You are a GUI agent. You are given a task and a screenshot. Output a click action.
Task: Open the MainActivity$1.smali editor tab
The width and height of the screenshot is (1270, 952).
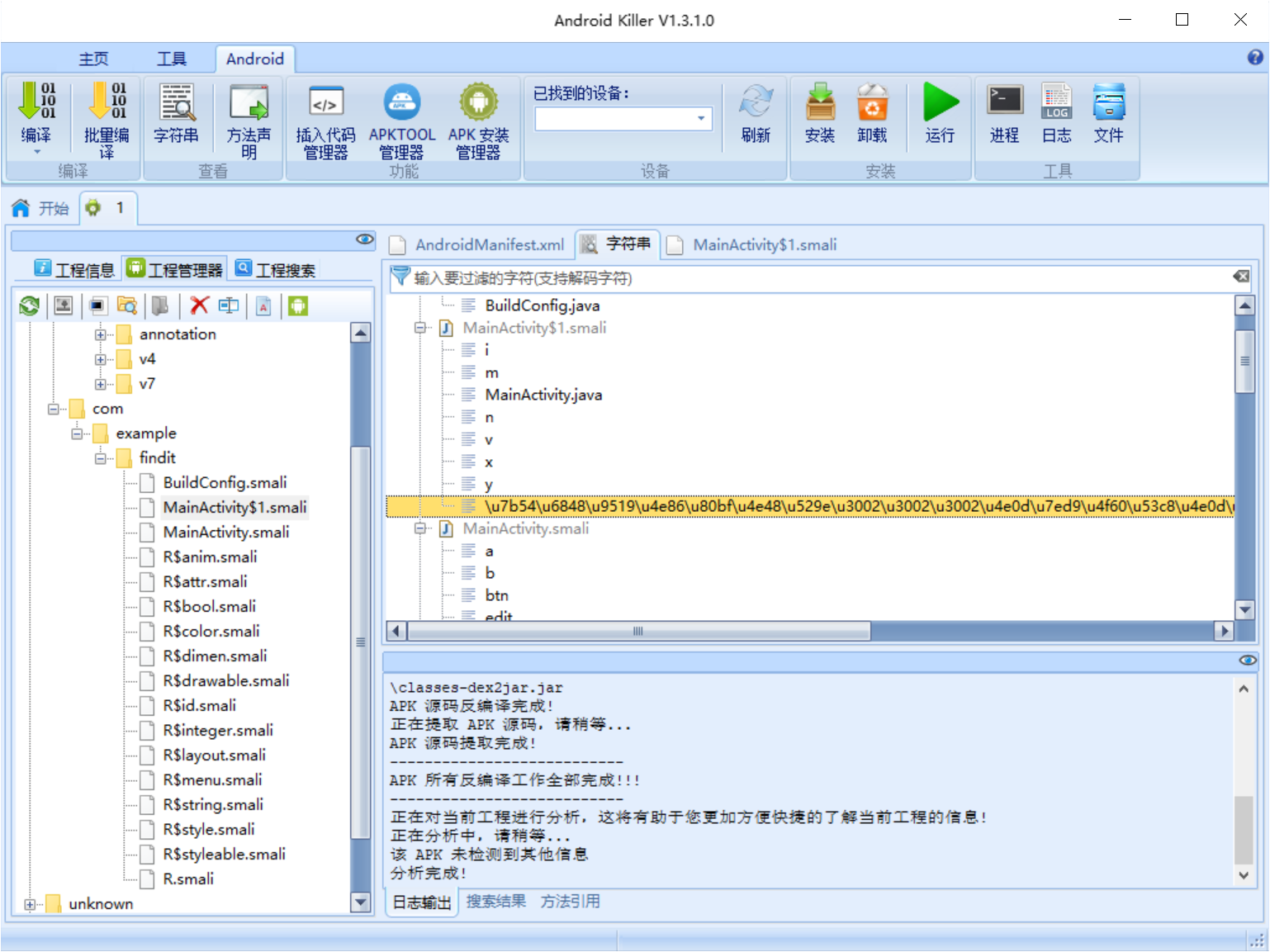(753, 244)
